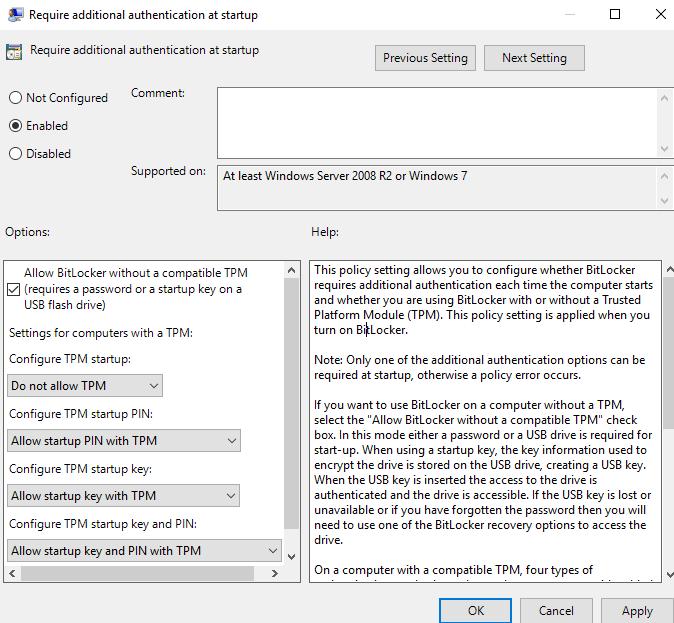The image size is (674, 623).
Task: Click Help panel scroll down arrow
Action: [669, 574]
